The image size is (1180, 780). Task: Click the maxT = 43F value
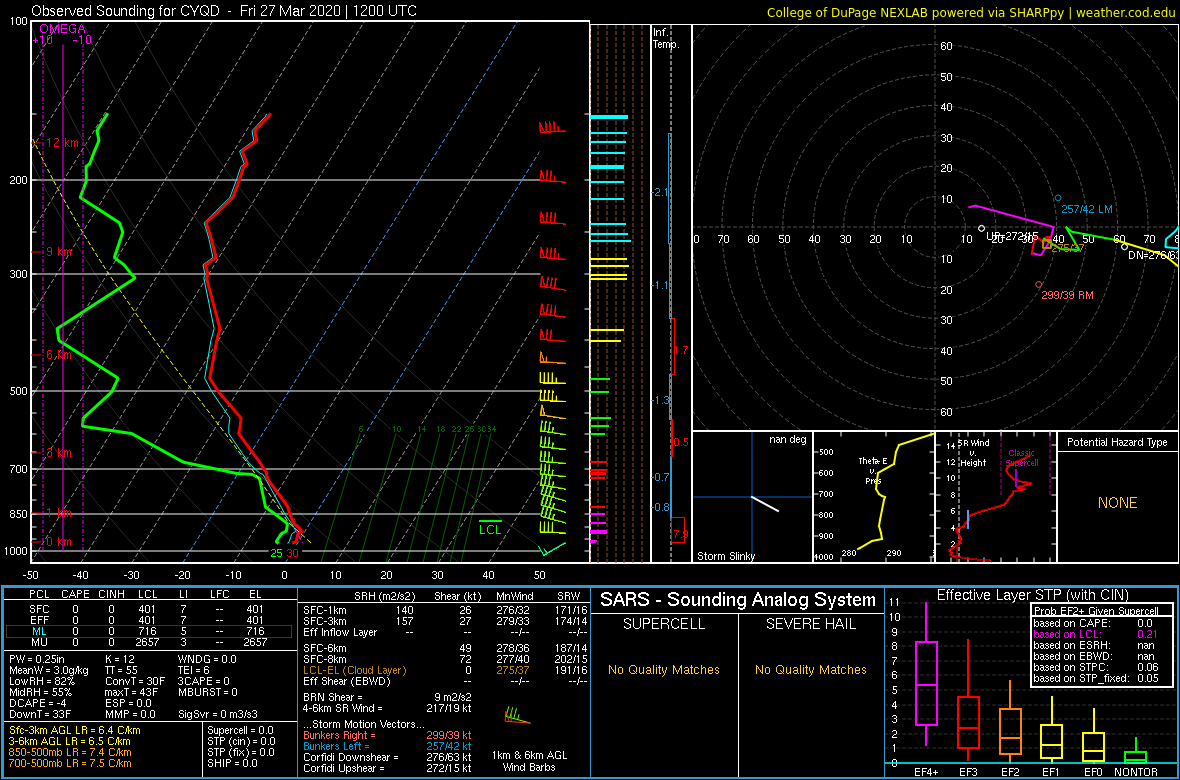pyautogui.click(x=137, y=692)
